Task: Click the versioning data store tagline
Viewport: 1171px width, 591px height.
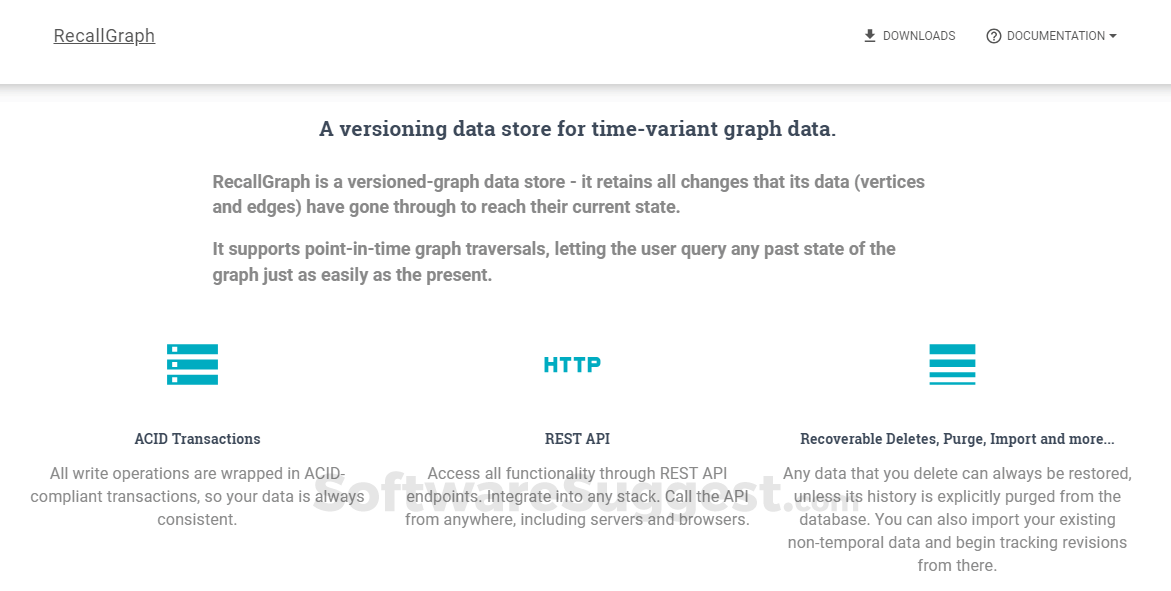Action: click(x=577, y=129)
